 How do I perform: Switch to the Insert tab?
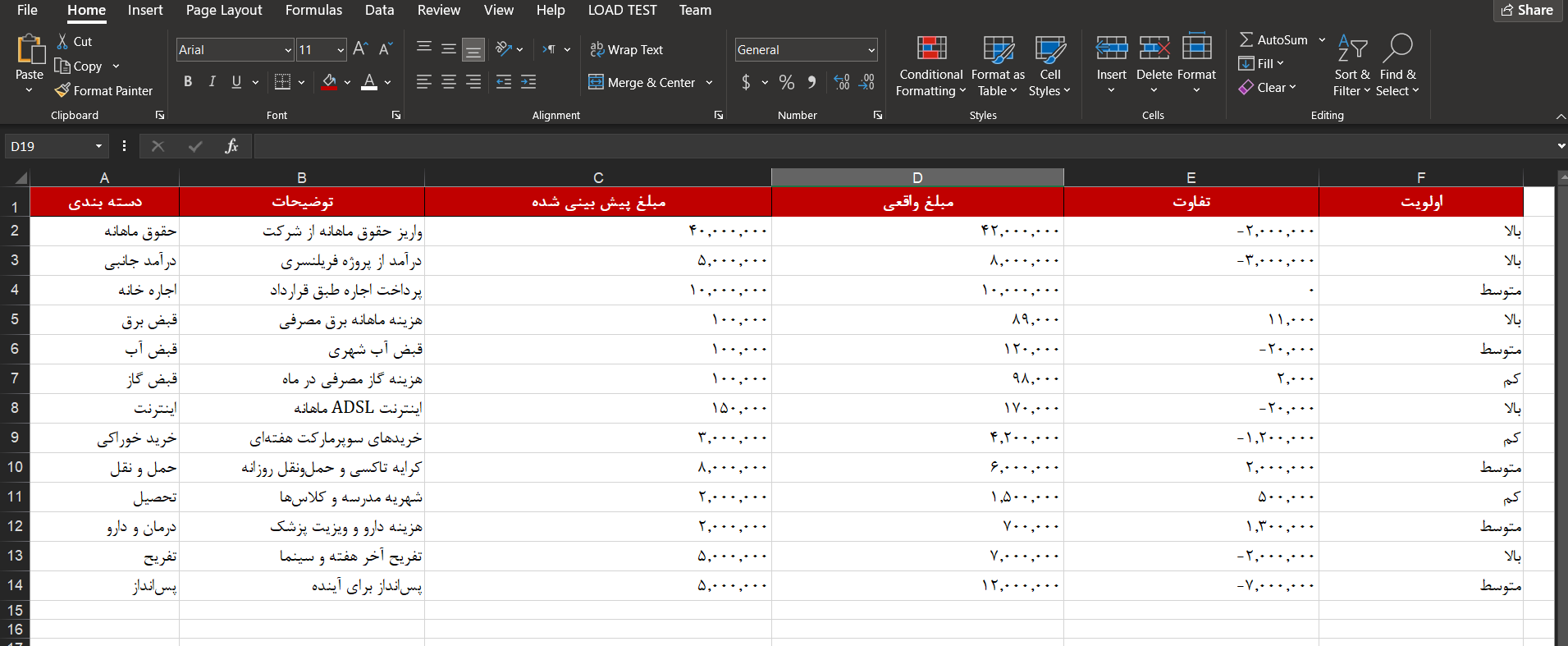[145, 10]
